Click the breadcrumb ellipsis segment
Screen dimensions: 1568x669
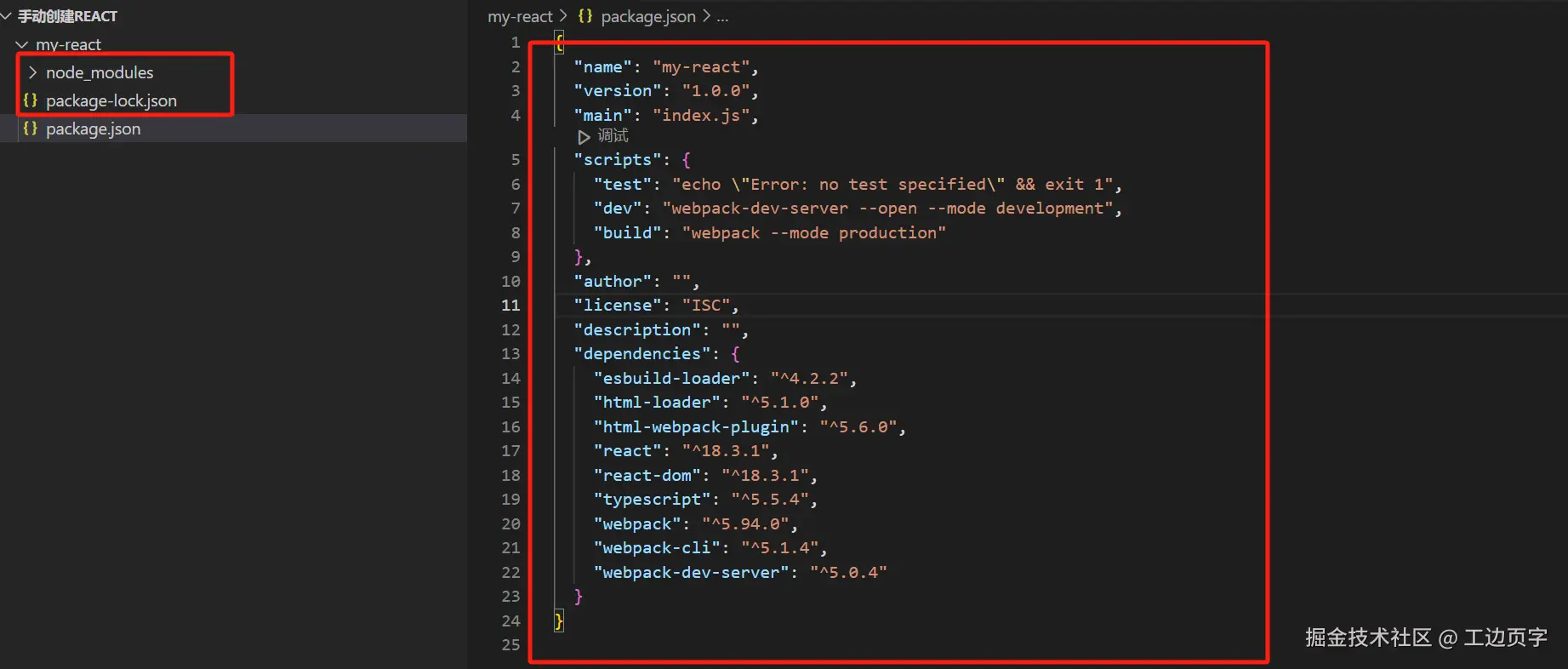[722, 16]
